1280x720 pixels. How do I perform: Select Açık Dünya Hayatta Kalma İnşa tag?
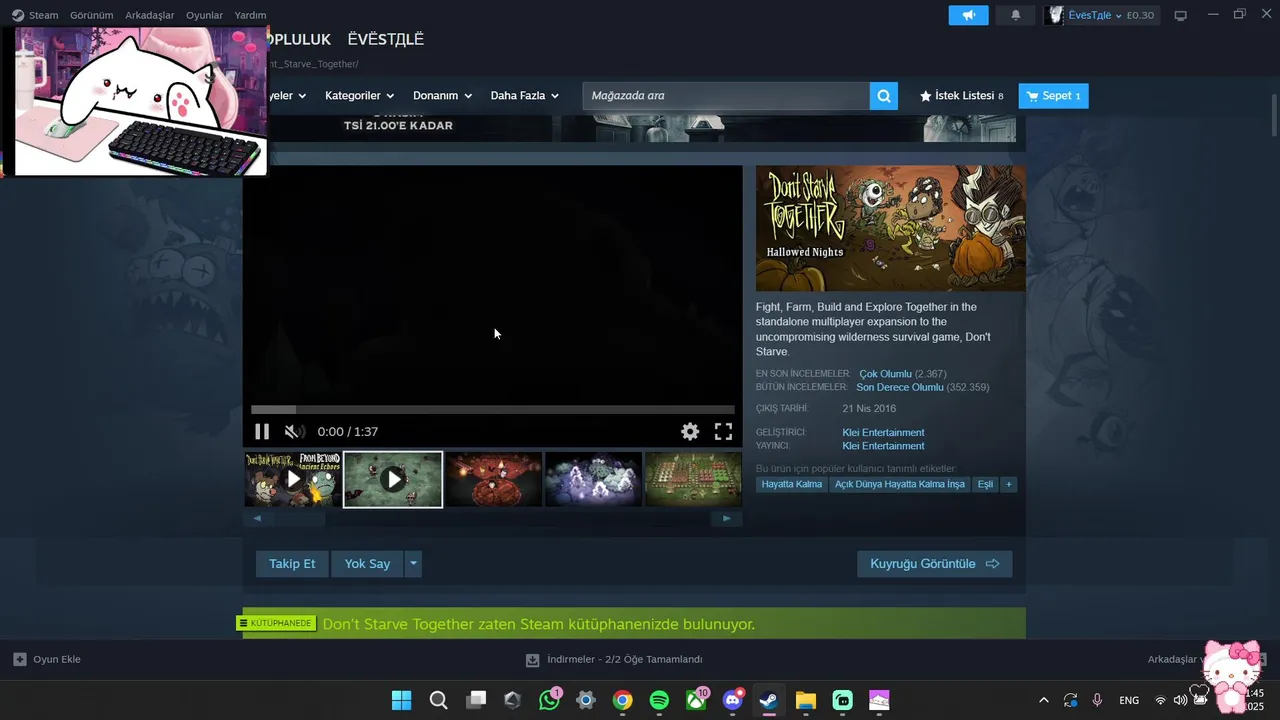[x=900, y=484]
